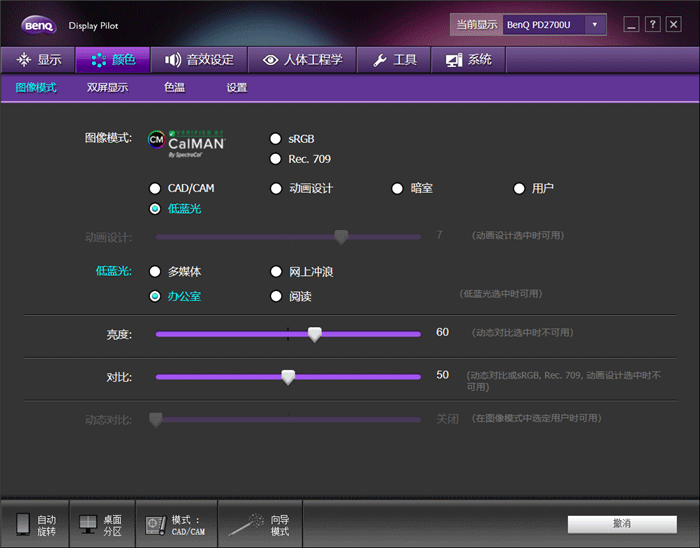Minimize the Display Pilot window
Viewport: 700px width, 548px height.
click(x=631, y=24)
